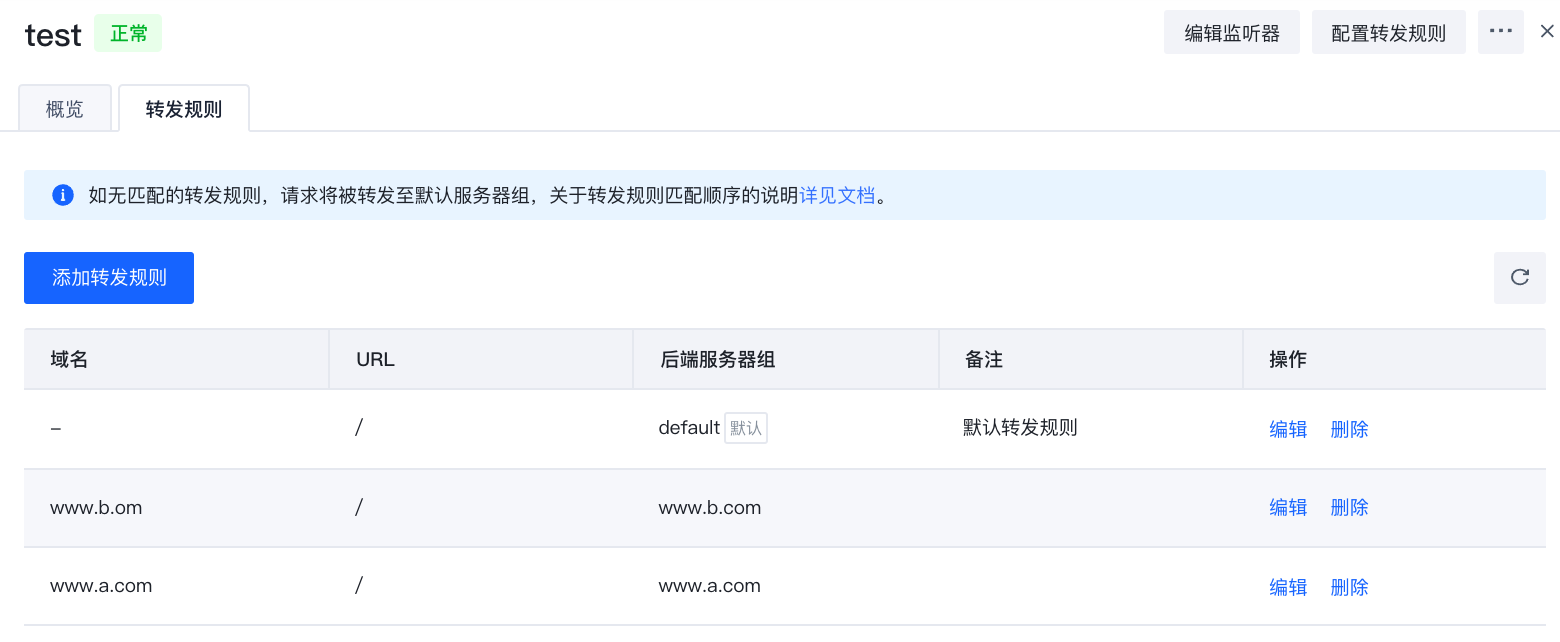Click the test listener title
This screenshot has height=642, width=1560.
pos(53,35)
